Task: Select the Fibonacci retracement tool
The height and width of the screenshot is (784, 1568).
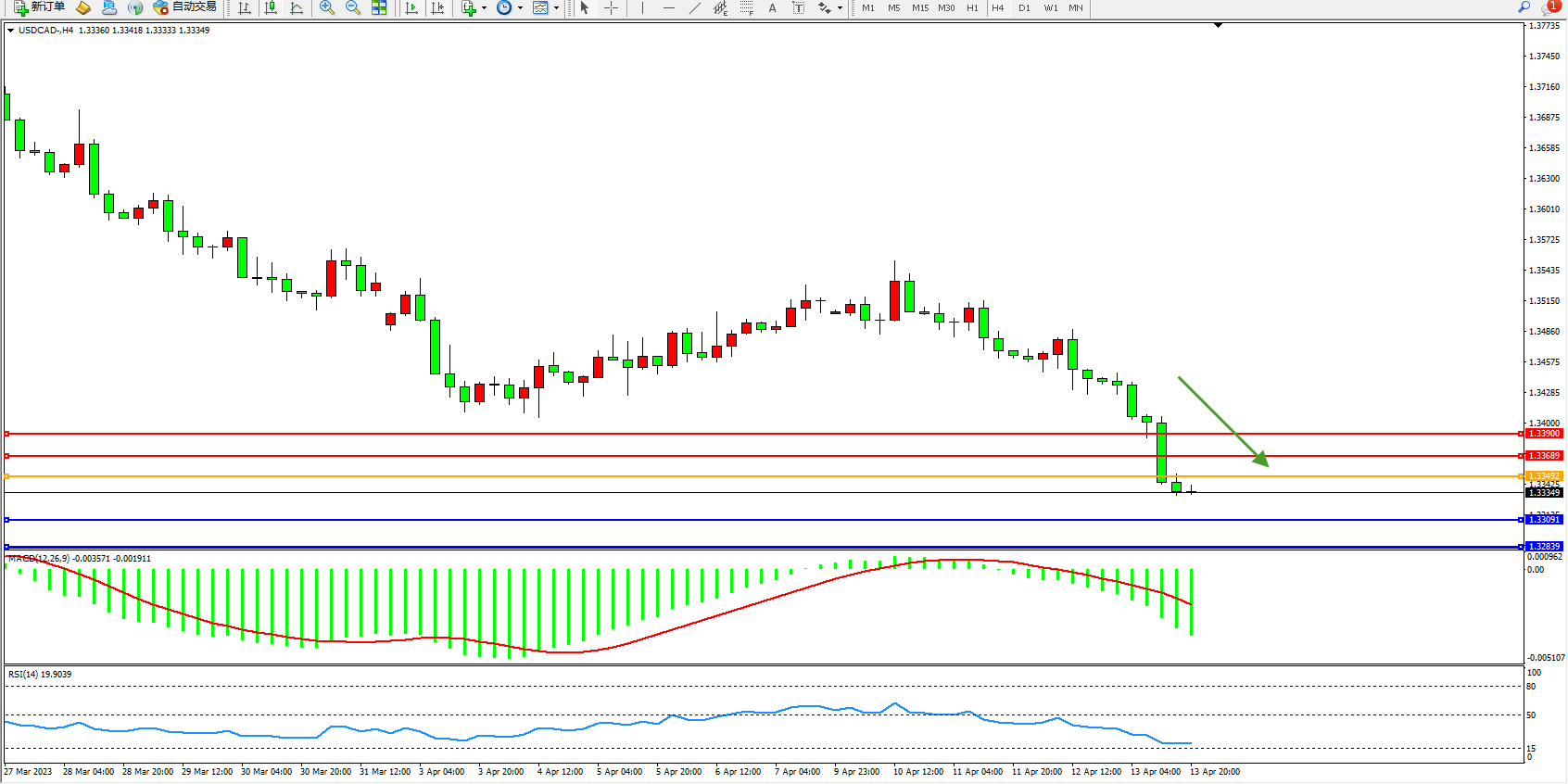Action: [747, 7]
